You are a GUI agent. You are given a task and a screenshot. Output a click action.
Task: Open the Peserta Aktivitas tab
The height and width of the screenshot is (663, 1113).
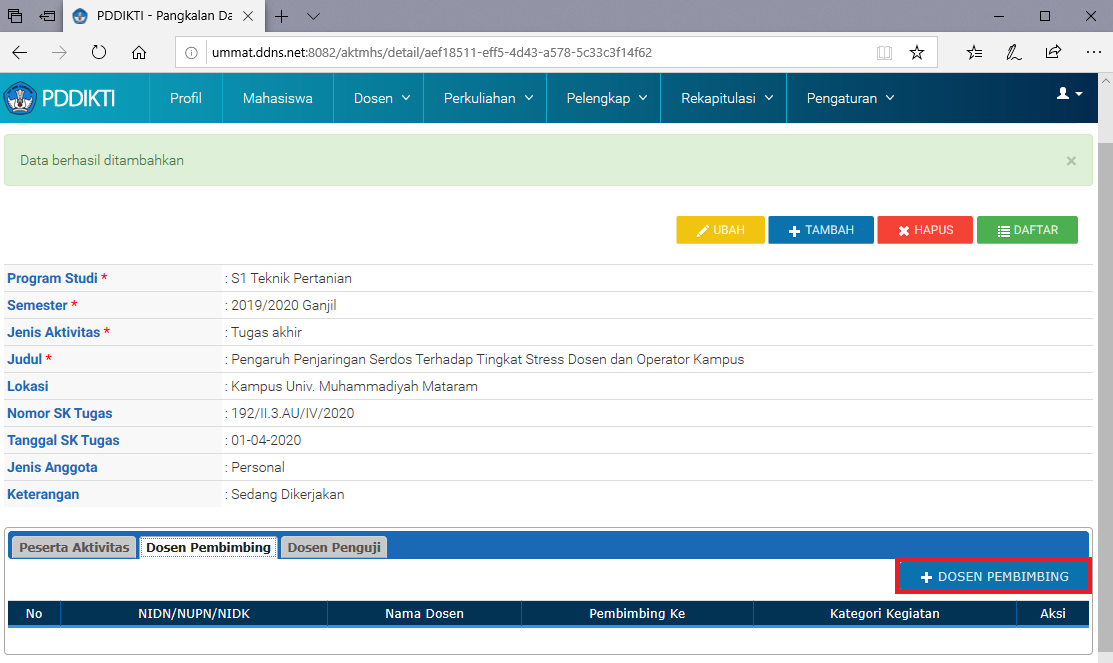pyautogui.click(x=72, y=547)
